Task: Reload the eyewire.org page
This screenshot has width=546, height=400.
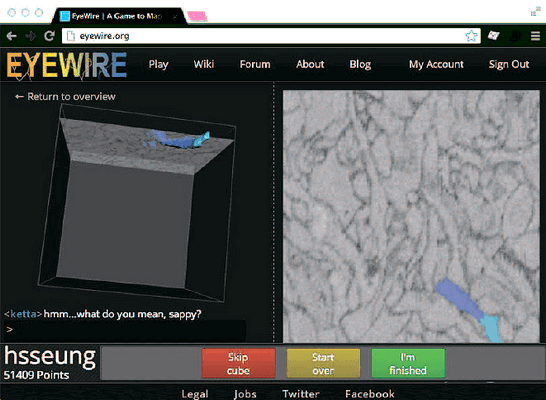Action: [x=49, y=36]
